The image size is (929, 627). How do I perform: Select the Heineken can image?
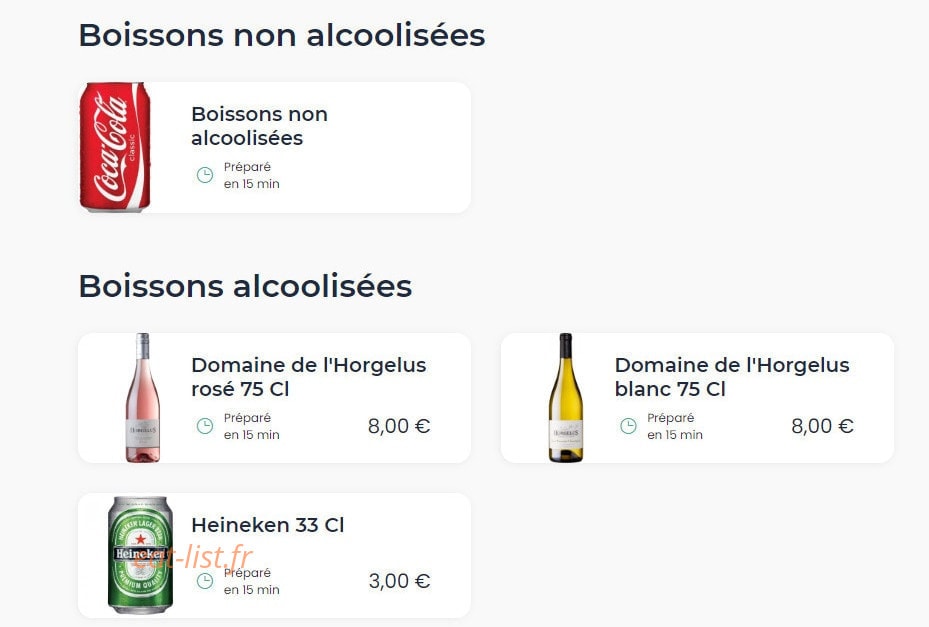click(140, 555)
